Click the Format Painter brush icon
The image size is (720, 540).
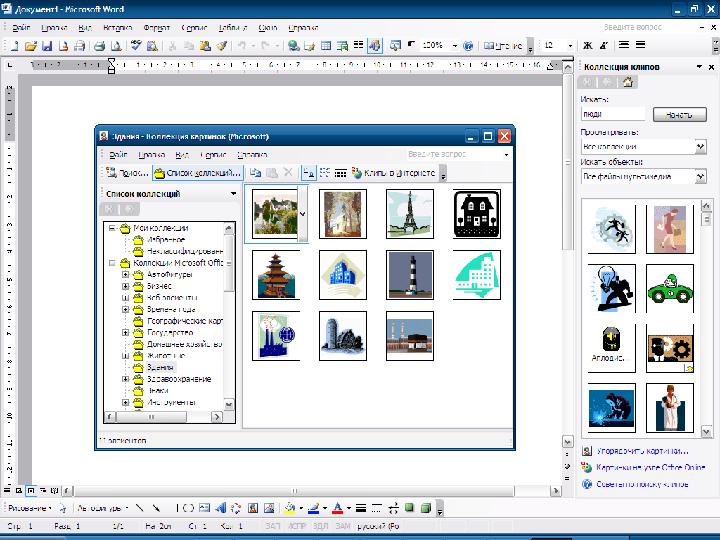[x=222, y=46]
